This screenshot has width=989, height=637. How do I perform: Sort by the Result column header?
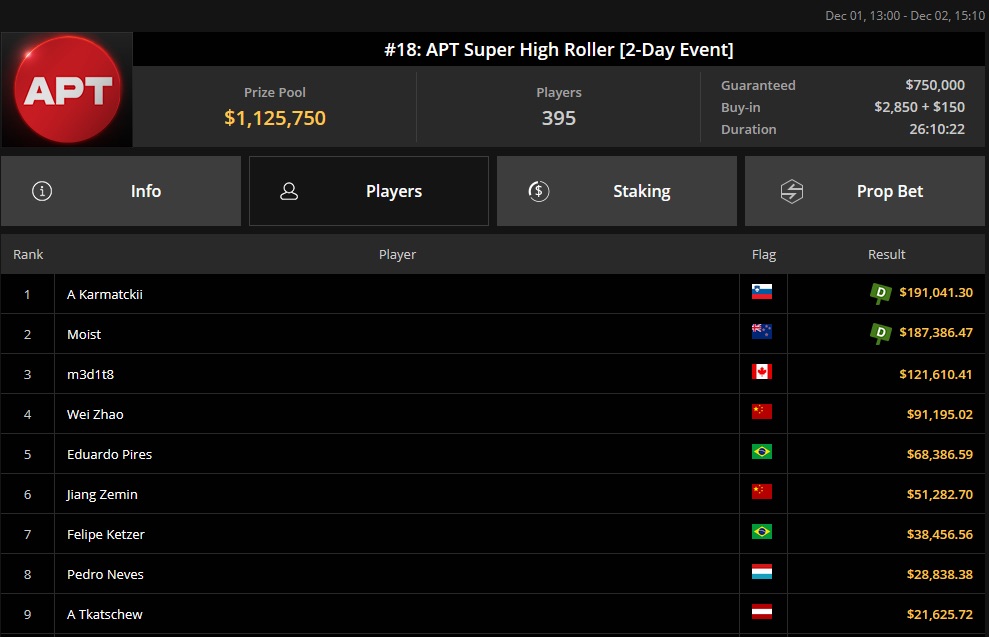(886, 255)
